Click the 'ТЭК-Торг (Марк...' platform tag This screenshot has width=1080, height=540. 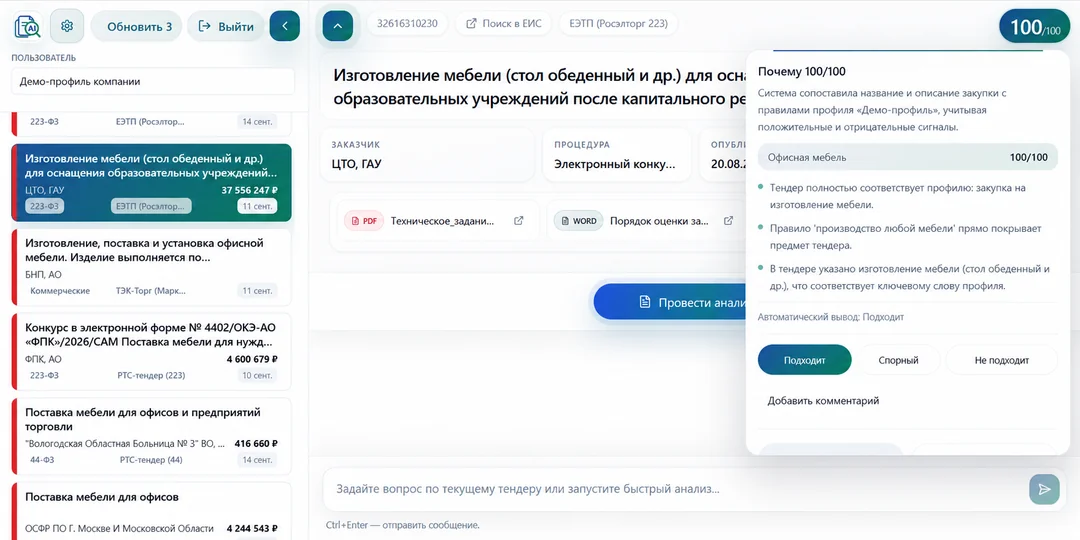151,291
